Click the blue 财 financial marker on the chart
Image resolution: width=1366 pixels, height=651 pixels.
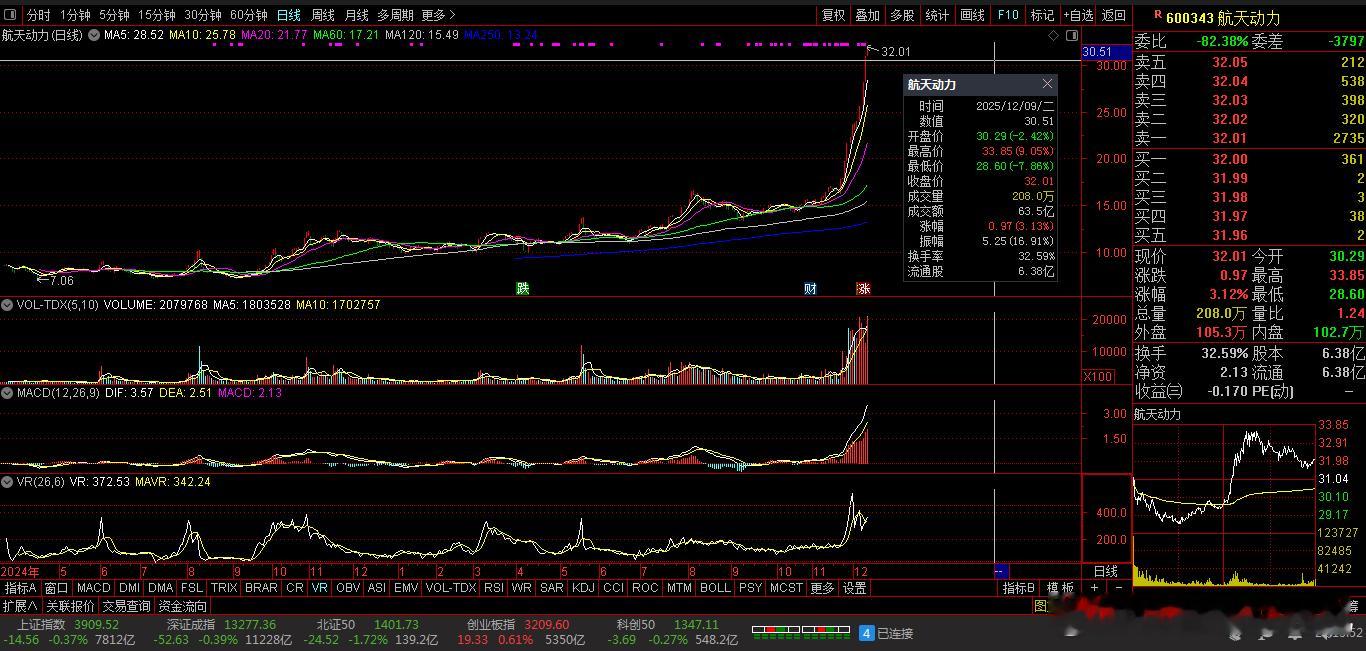click(810, 289)
